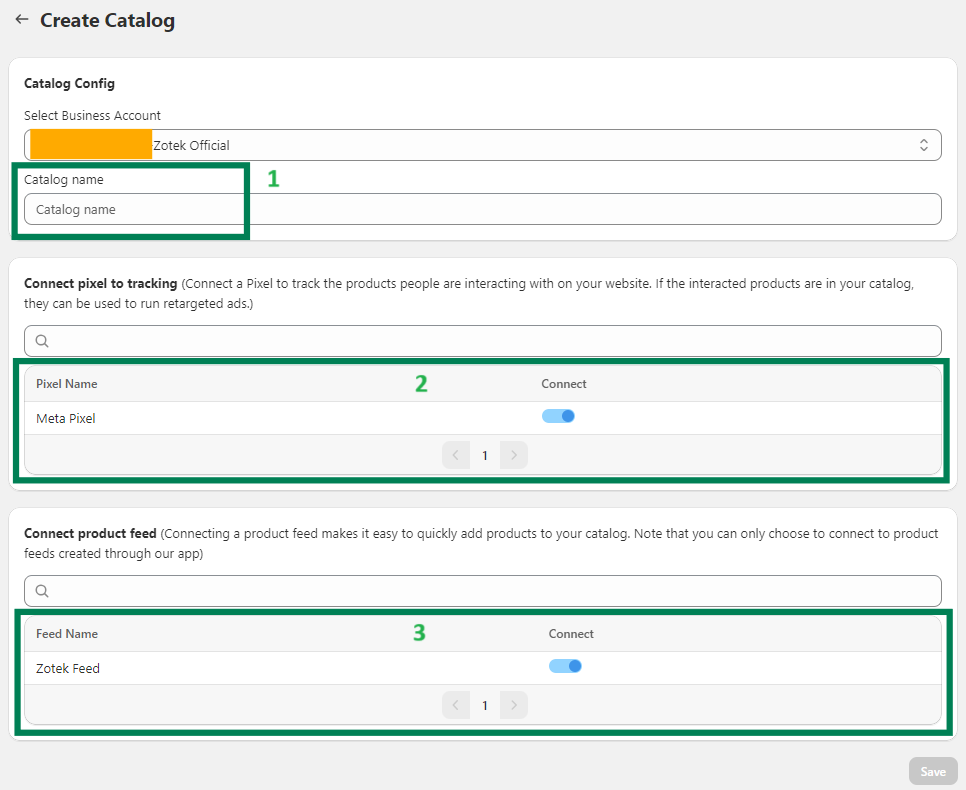Open the Select Business Account dropdown

coord(482,145)
